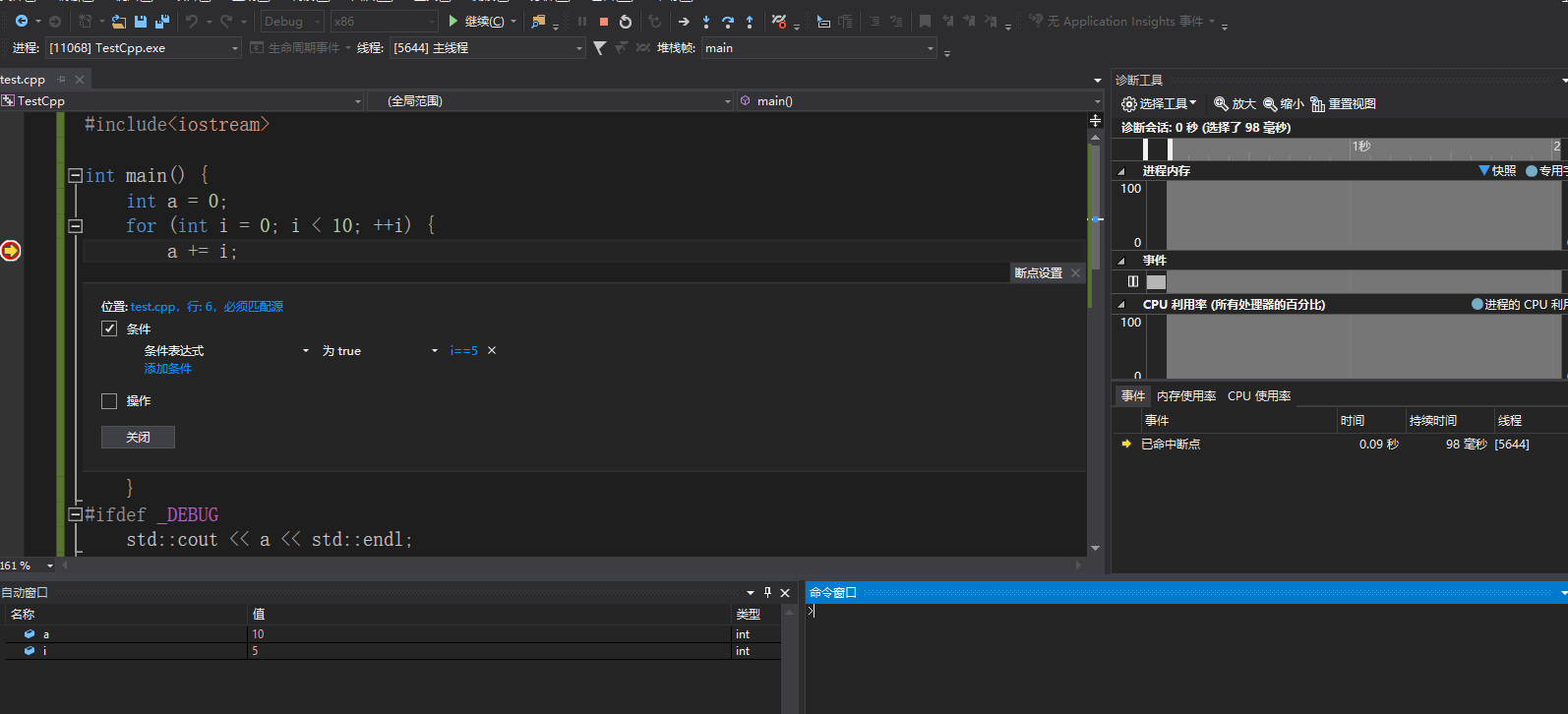Switch to the 事件 tab in diagnostics
The image size is (1568, 714).
(x=1133, y=395)
